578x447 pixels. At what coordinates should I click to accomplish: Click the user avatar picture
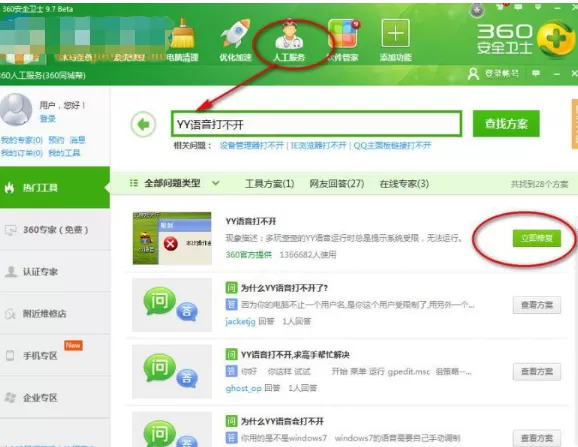point(16,109)
